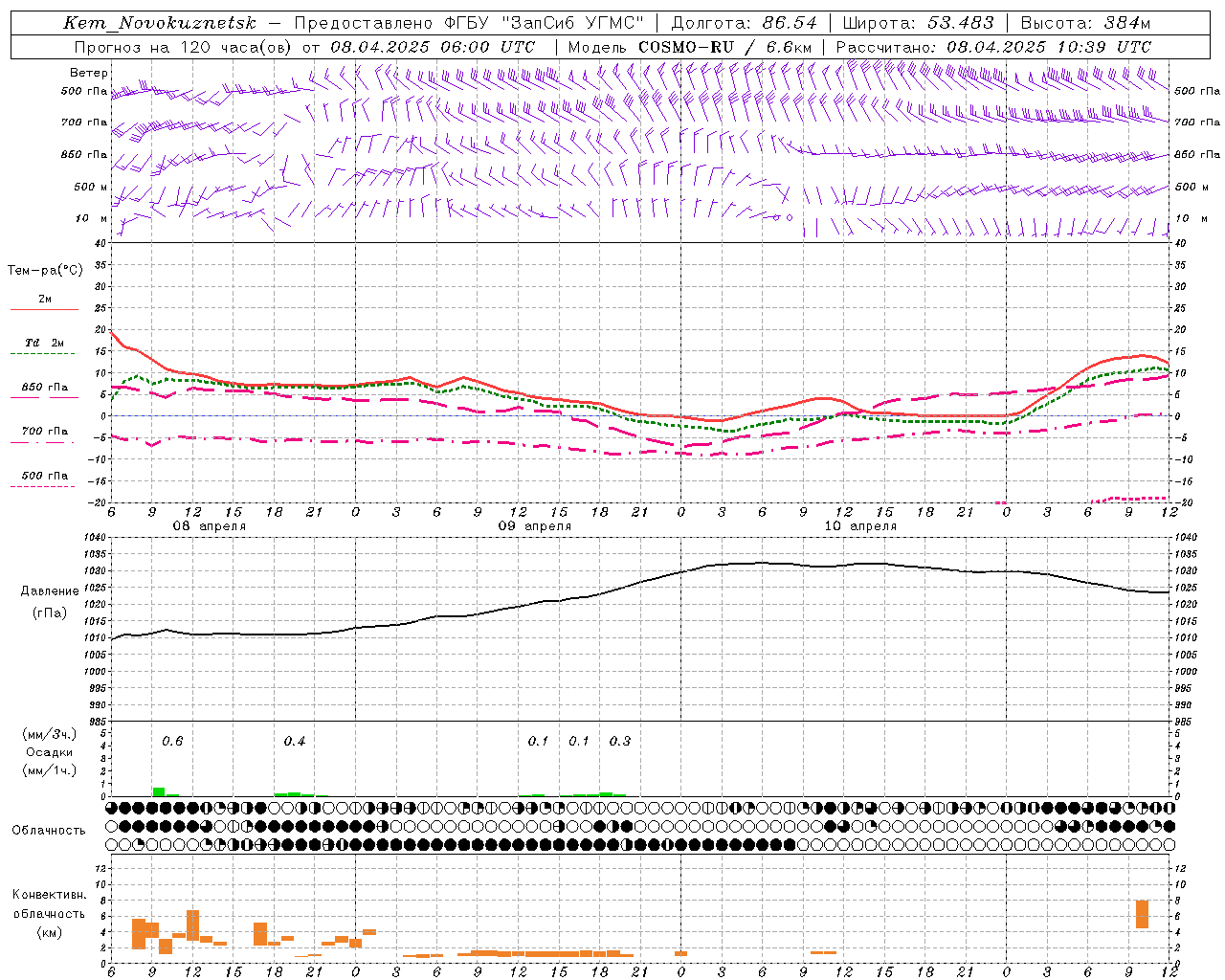Select the "Широта: 53.483" header value
Viewport: 1225px width, 980px height.
click(918, 23)
